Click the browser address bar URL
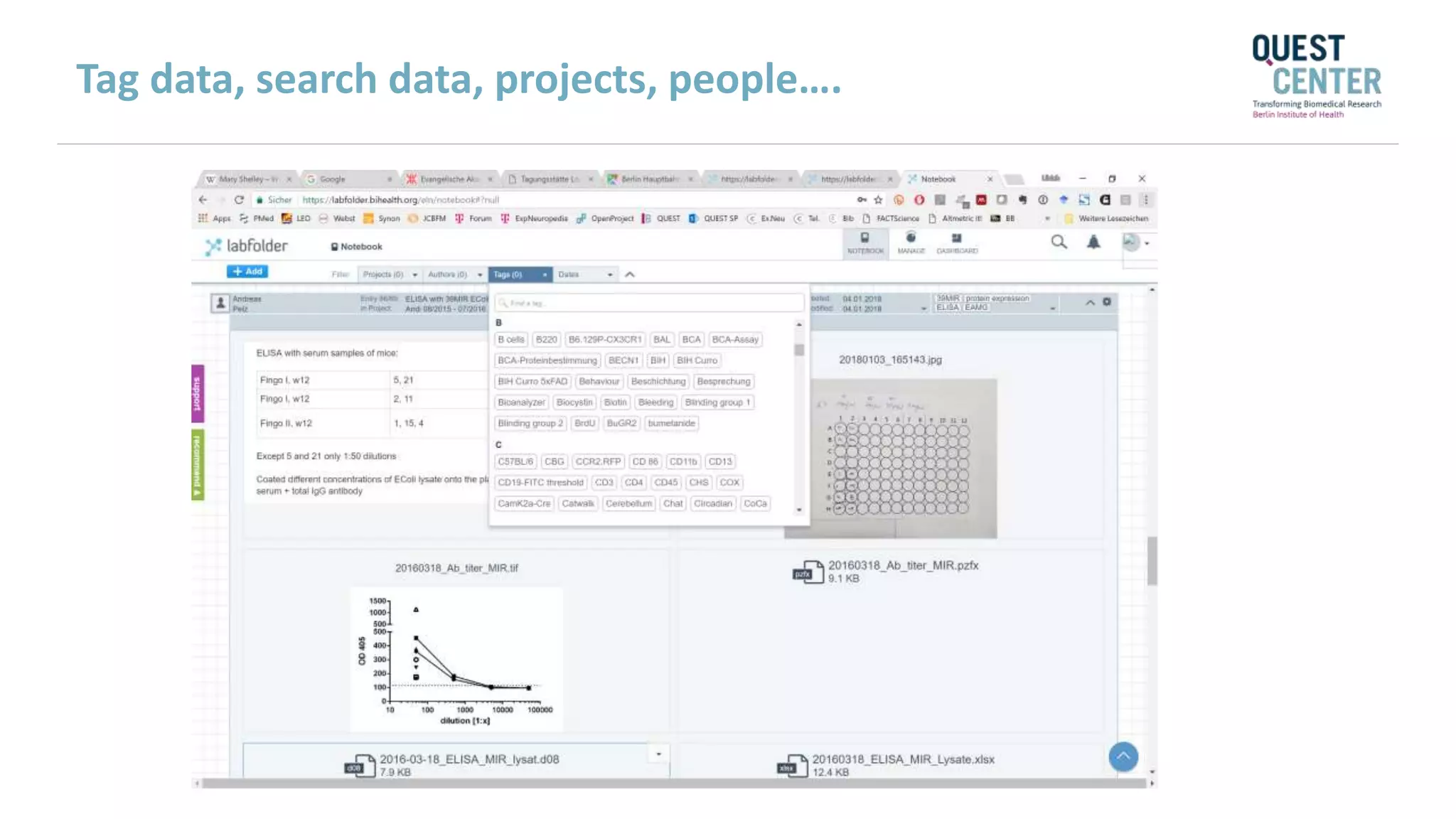The image size is (1456, 819). coord(401,200)
